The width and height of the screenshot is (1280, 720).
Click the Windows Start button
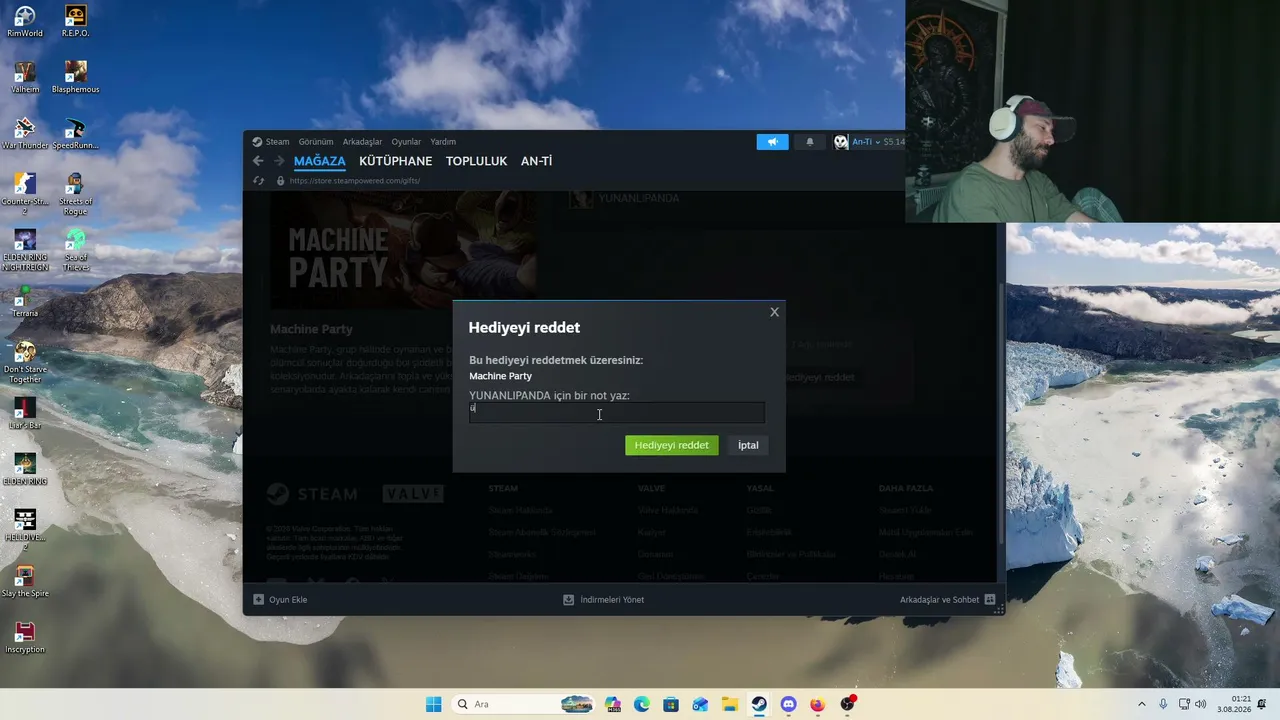[x=433, y=704]
